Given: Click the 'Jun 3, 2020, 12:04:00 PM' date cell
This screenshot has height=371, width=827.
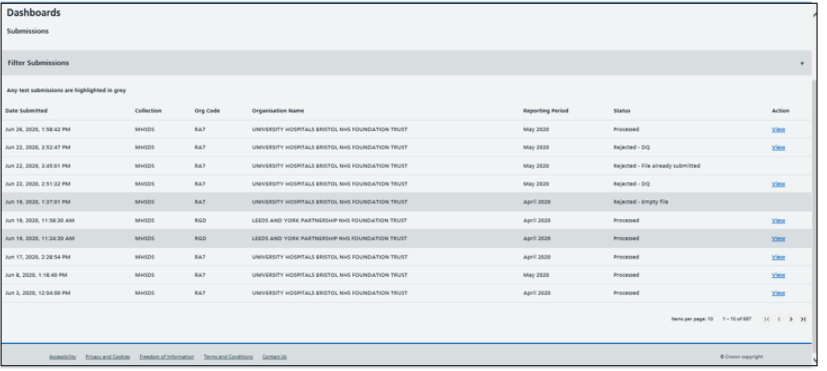Looking at the screenshot, I should coord(37,293).
